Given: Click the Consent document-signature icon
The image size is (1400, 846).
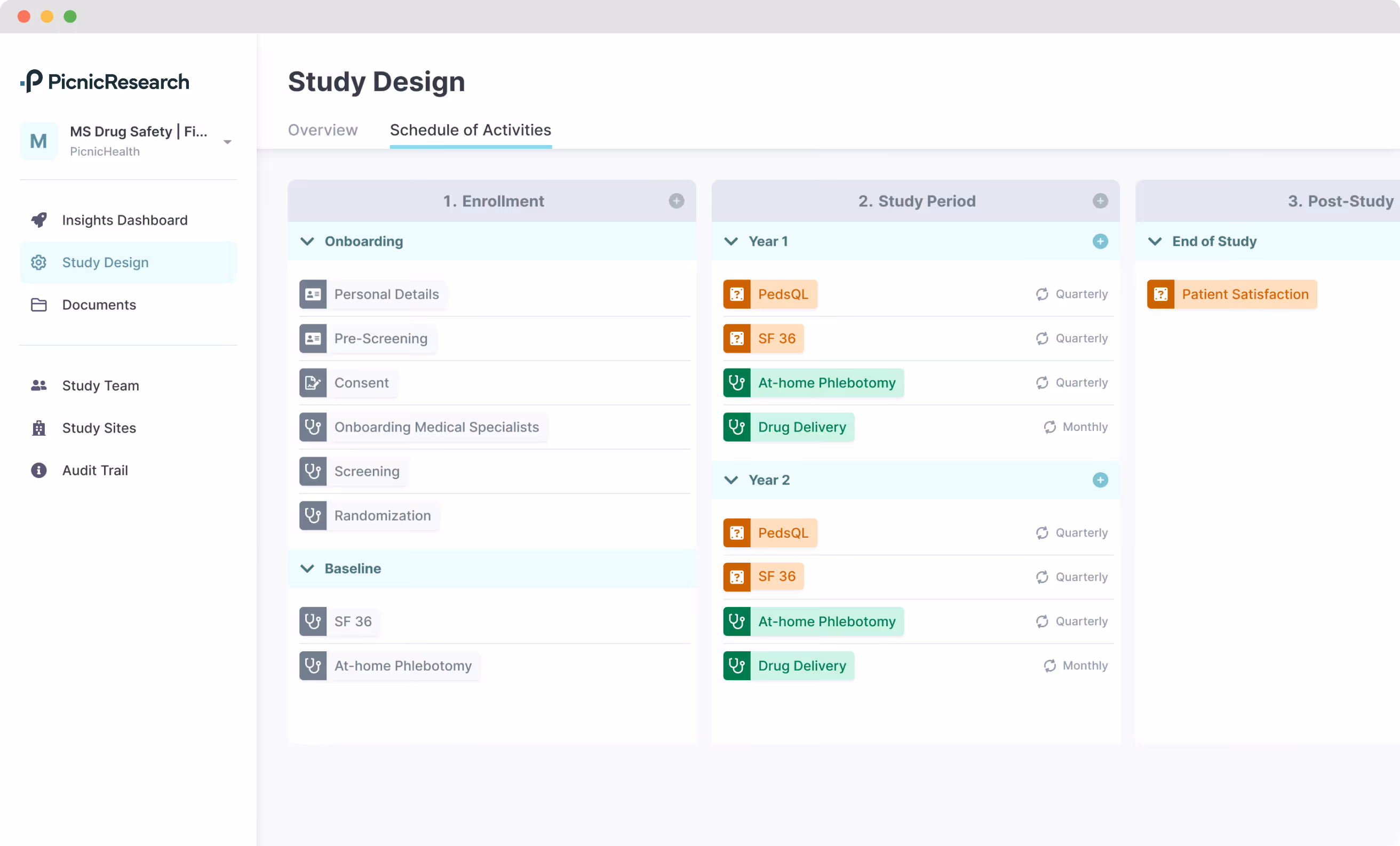Looking at the screenshot, I should (313, 382).
